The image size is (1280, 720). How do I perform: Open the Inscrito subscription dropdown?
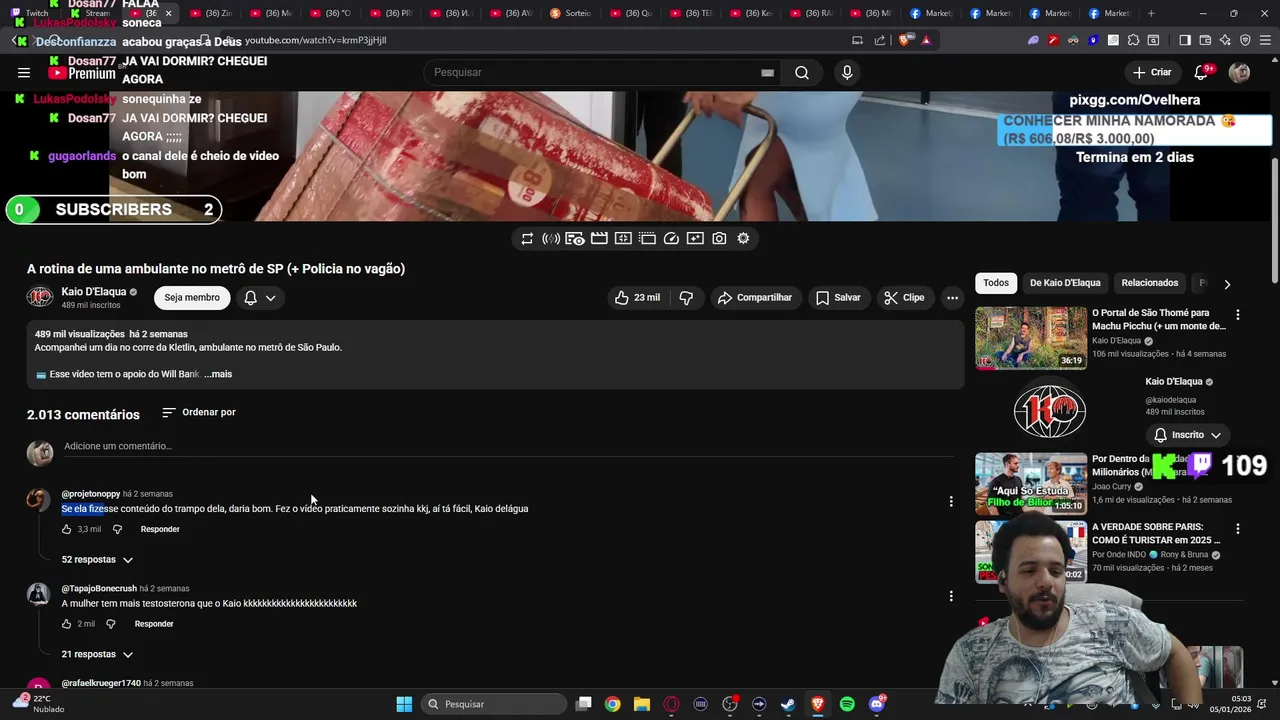(x=1187, y=435)
